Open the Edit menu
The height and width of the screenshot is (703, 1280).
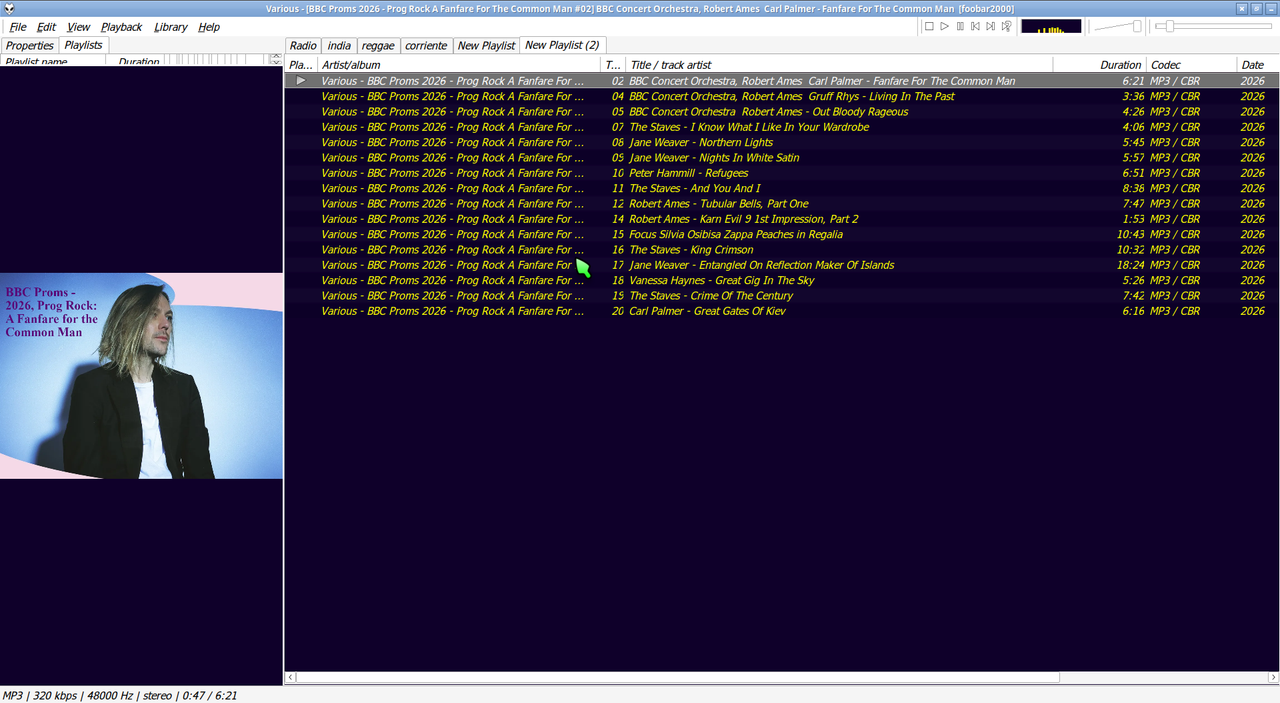click(x=47, y=27)
